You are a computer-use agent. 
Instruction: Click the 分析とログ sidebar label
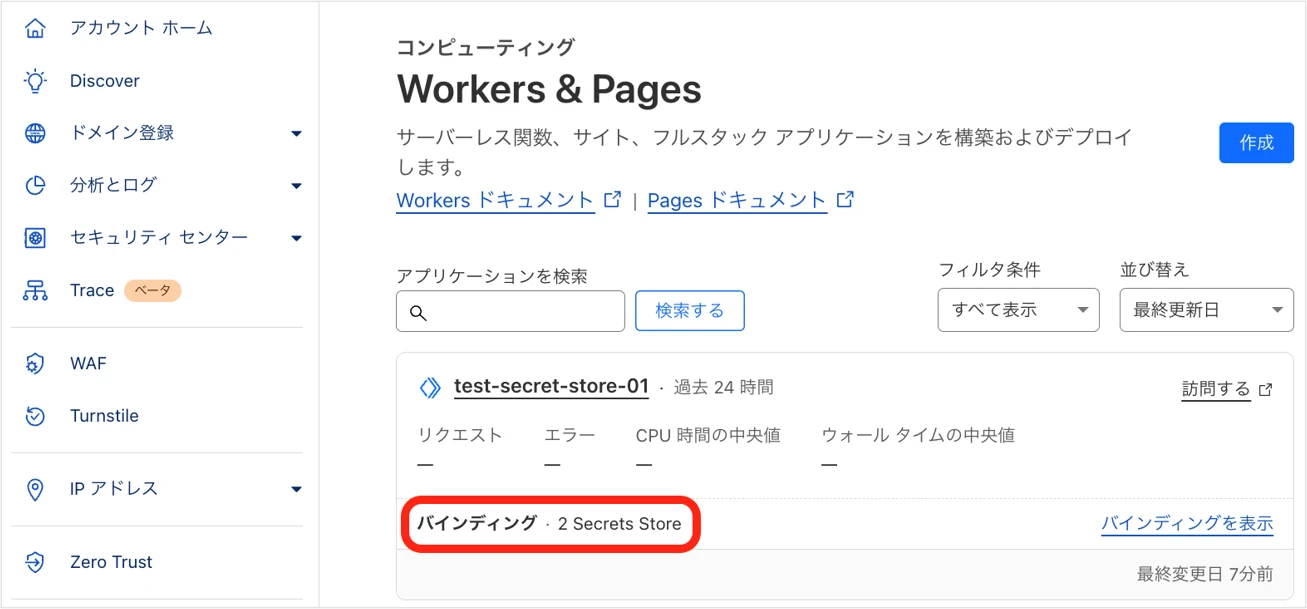(113, 185)
